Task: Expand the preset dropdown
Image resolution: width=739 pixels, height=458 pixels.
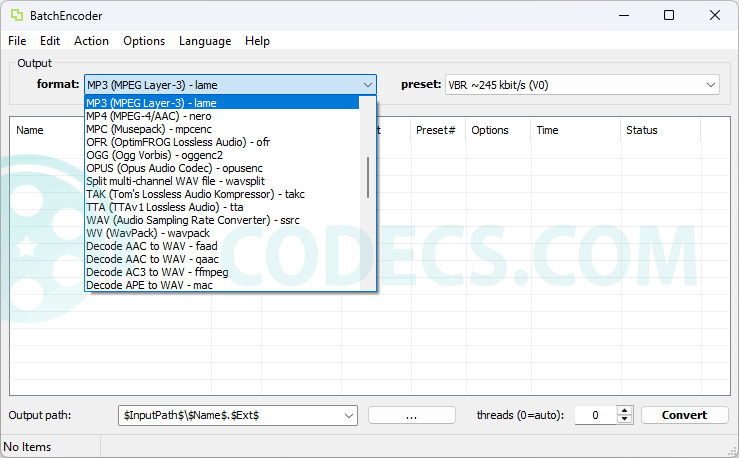Action: click(x=711, y=85)
